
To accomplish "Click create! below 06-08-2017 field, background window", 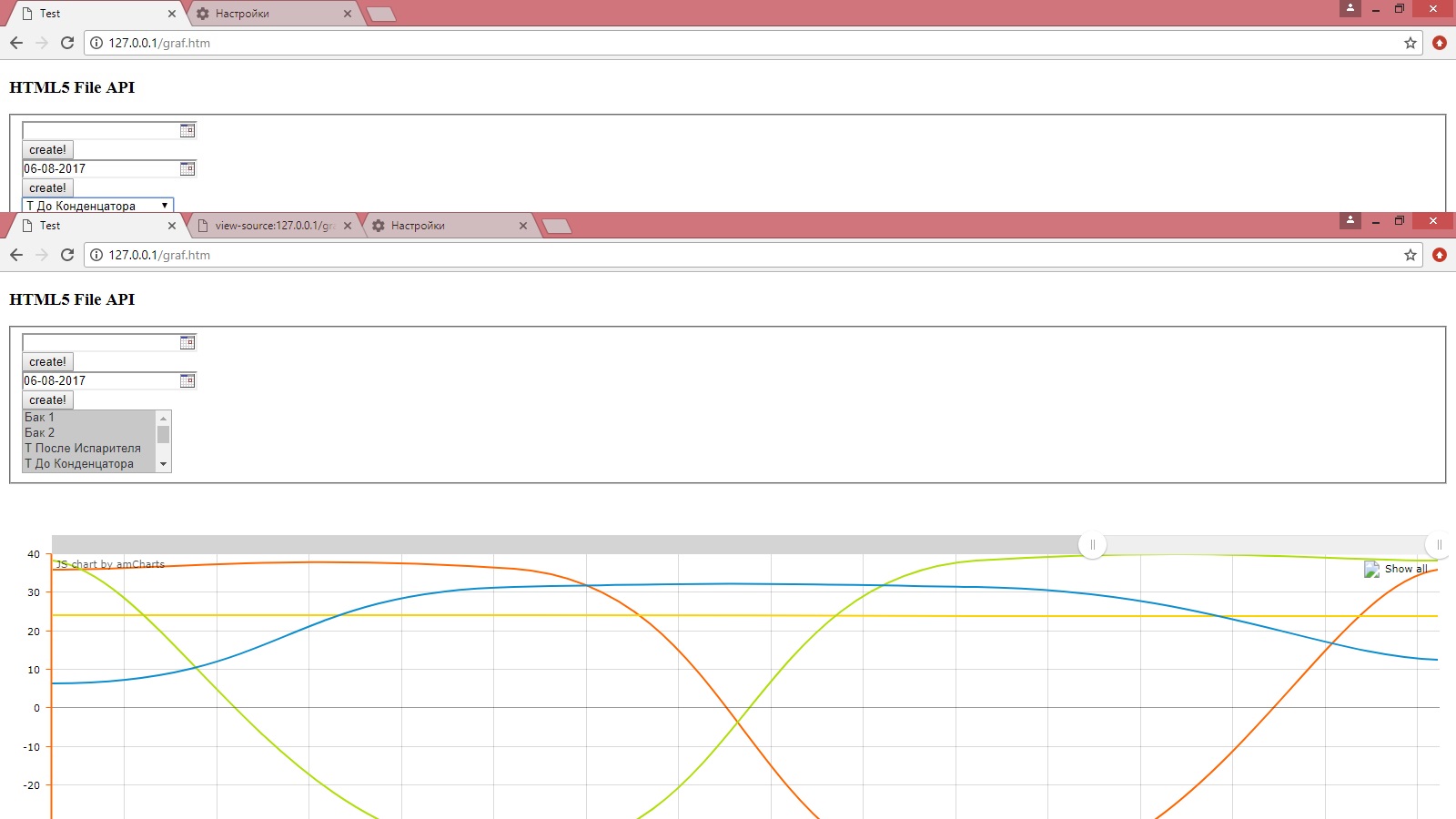I will [x=47, y=187].
